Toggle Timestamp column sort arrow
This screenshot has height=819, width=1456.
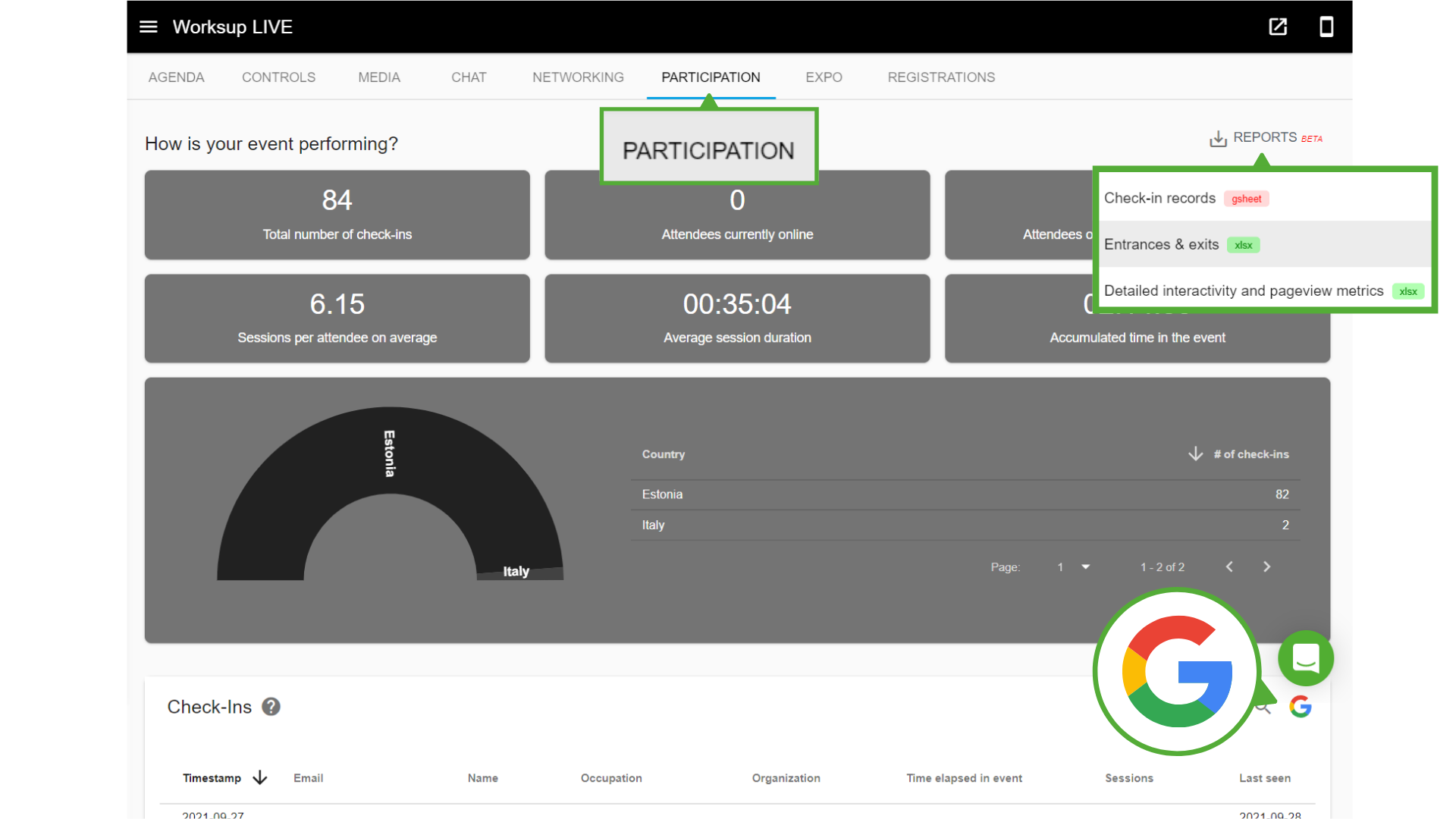click(x=260, y=778)
